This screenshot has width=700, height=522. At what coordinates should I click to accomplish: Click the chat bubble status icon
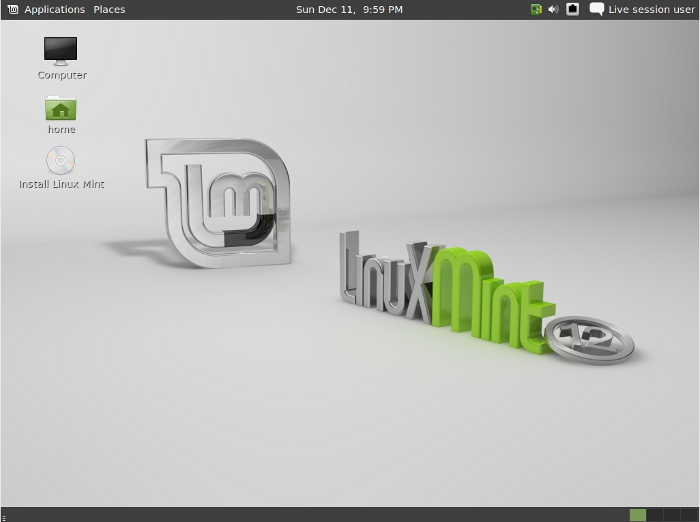coord(597,10)
